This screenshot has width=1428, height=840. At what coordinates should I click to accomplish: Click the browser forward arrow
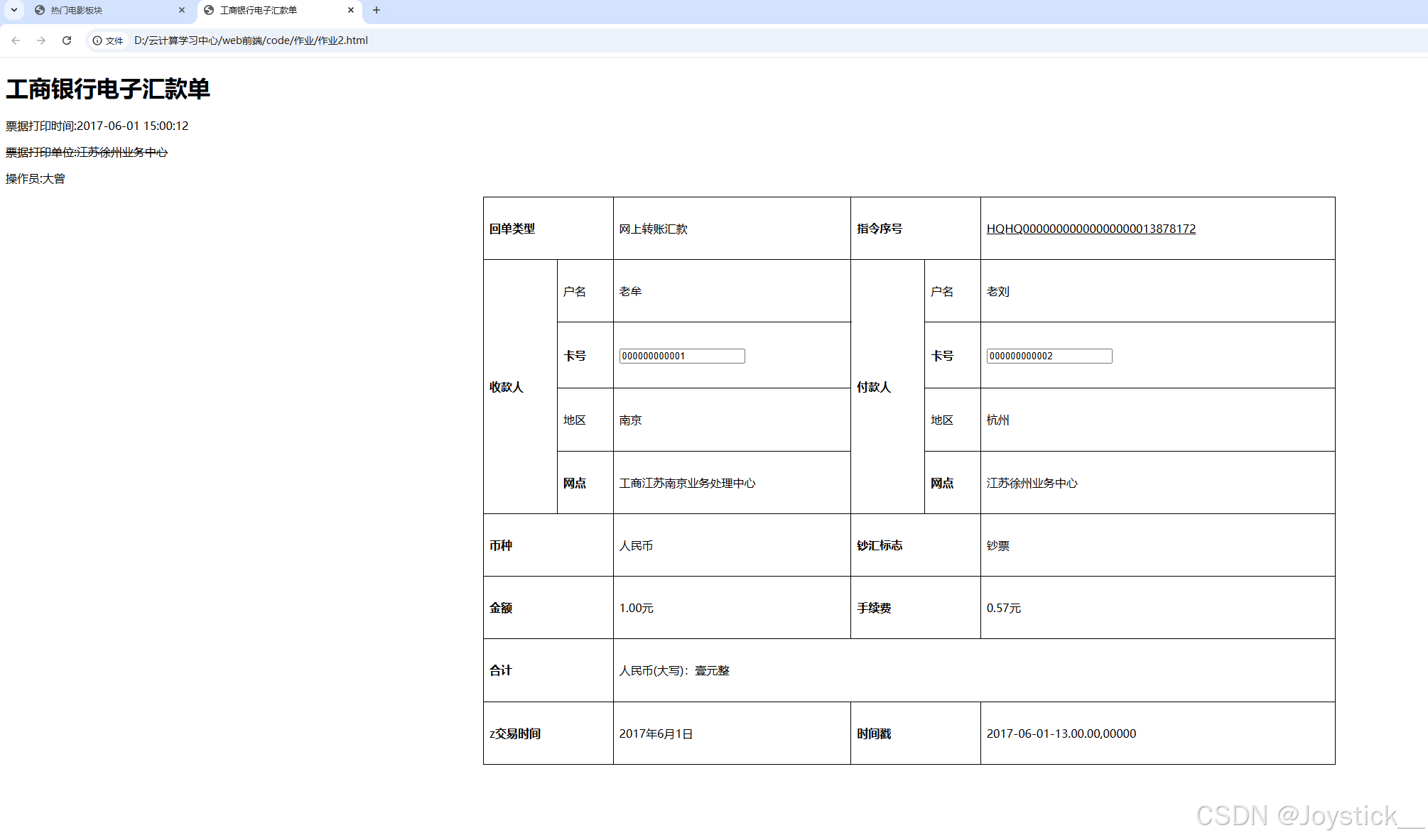tap(41, 40)
